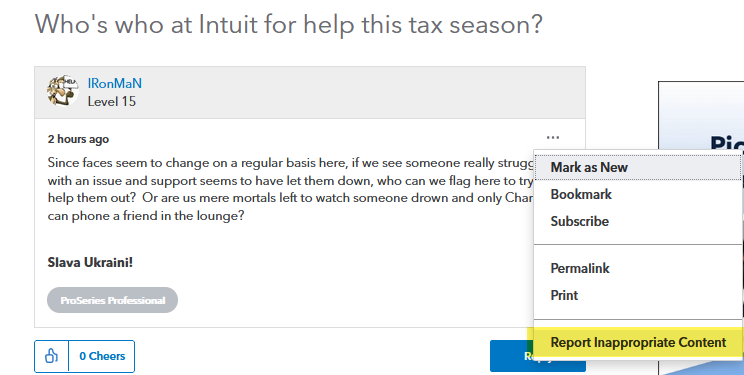Click Report Inappropriate Content
The height and width of the screenshot is (375, 744).
point(638,342)
